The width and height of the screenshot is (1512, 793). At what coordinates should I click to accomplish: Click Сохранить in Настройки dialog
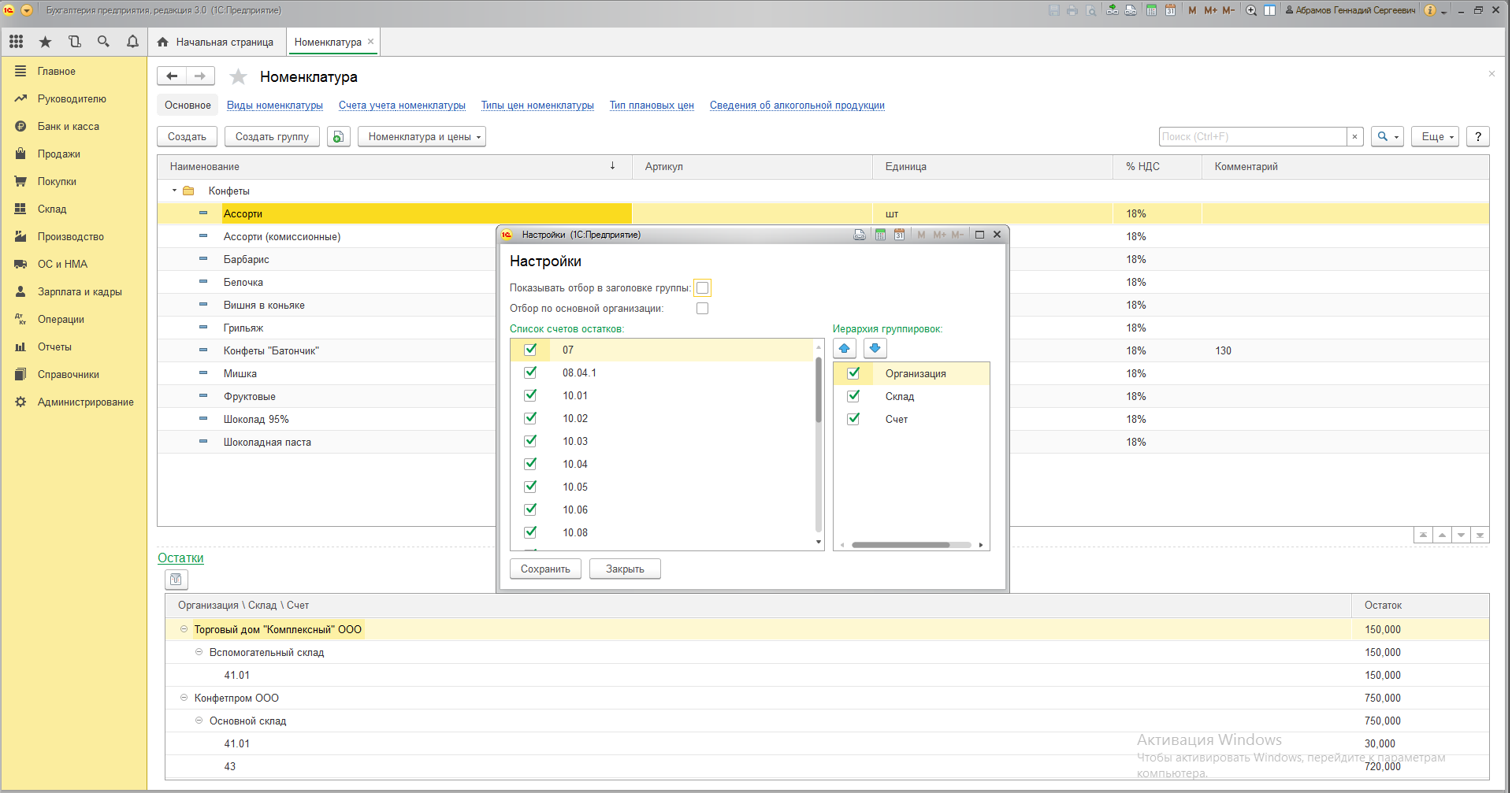coord(545,569)
